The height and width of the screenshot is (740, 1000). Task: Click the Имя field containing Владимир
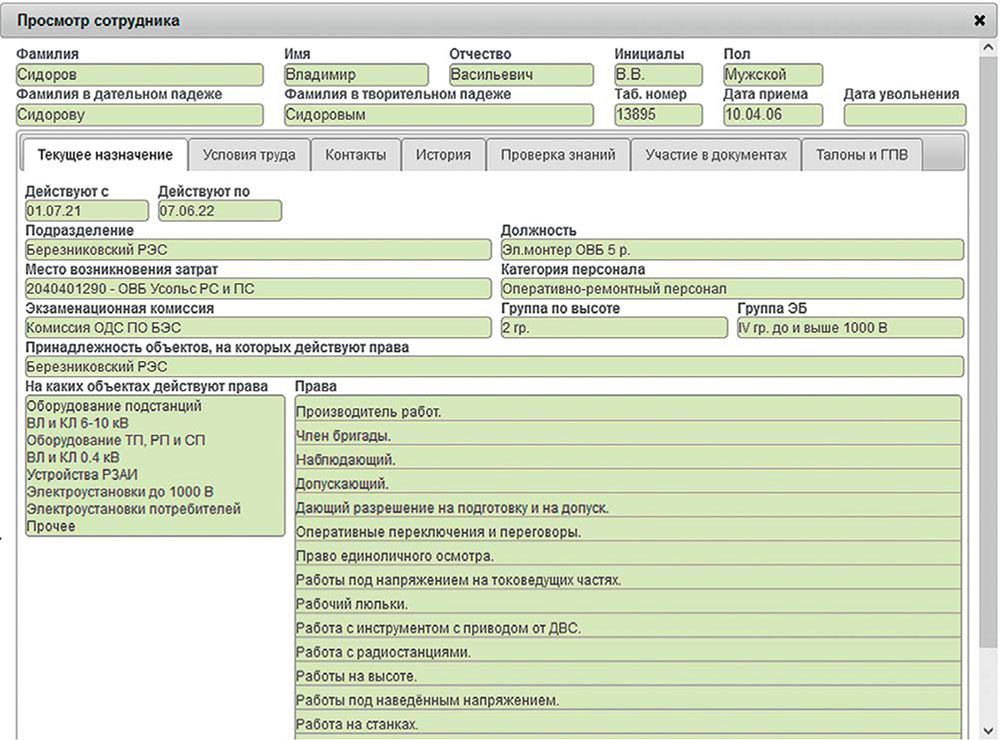click(x=356, y=75)
